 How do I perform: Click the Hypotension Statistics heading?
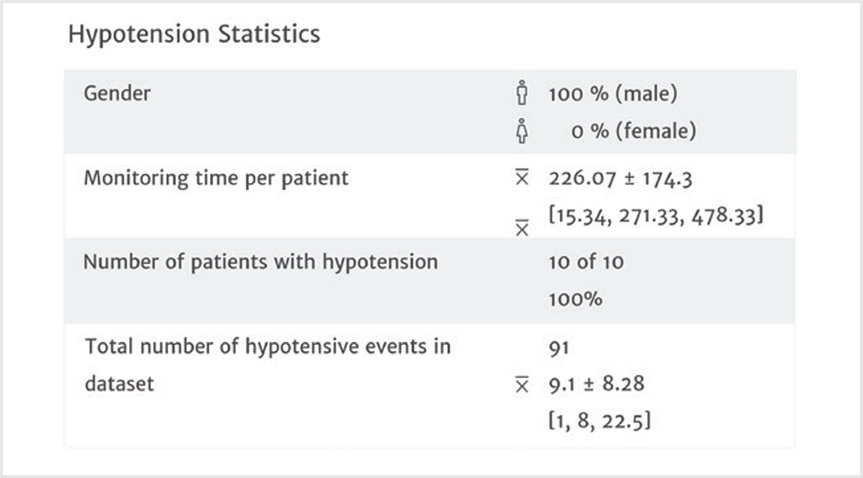coord(194,34)
